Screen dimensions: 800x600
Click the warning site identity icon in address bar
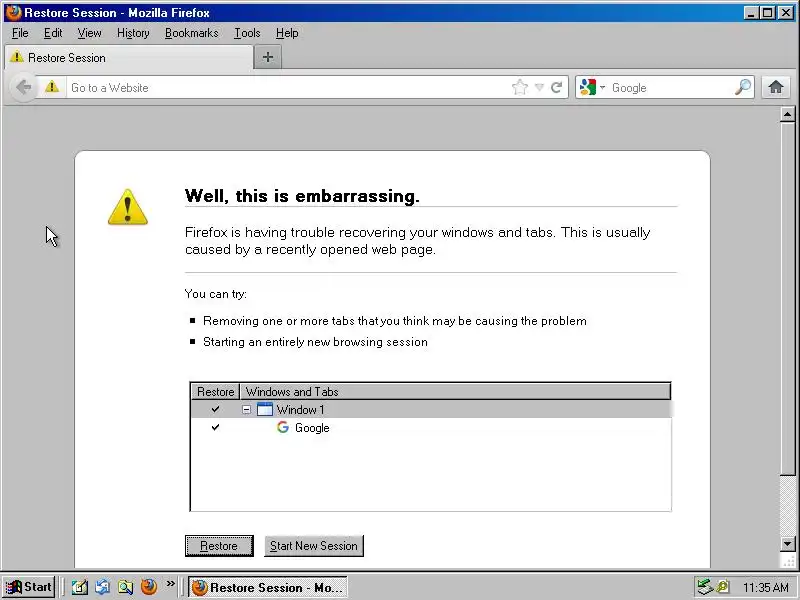[x=52, y=87]
